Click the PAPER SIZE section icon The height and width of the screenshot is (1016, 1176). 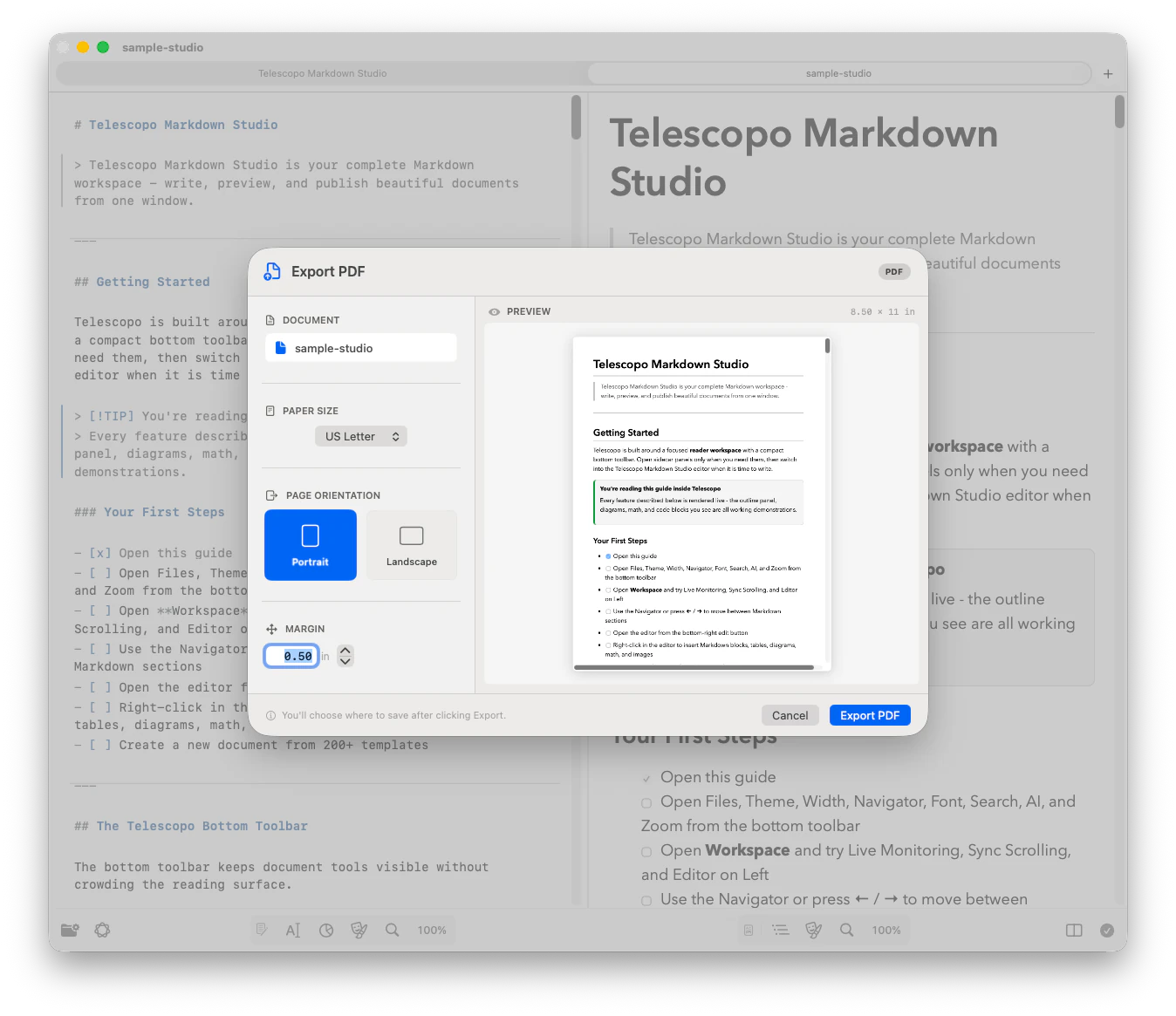(x=270, y=411)
